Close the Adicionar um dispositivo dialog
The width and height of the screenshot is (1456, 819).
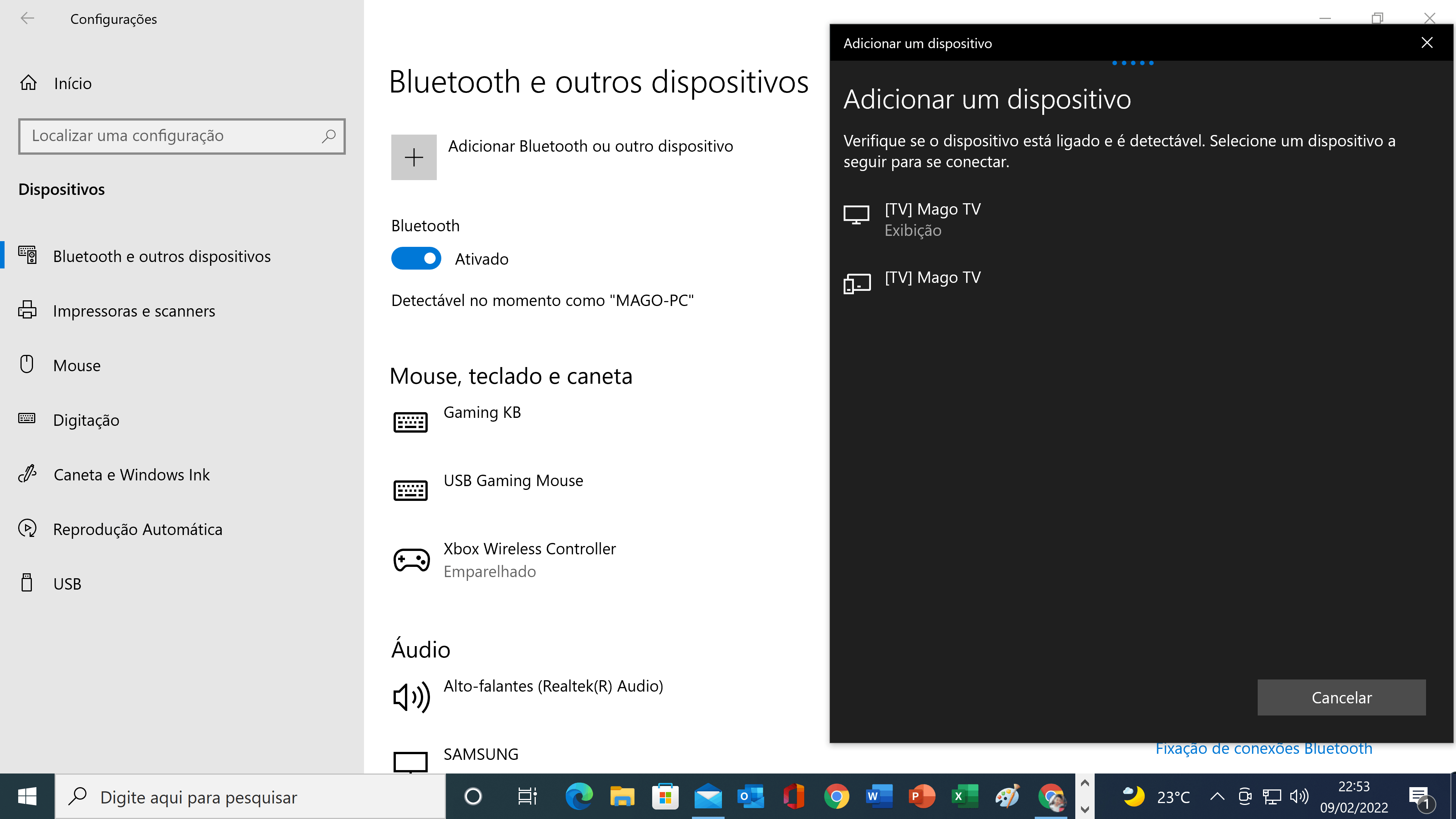pyautogui.click(x=1426, y=43)
